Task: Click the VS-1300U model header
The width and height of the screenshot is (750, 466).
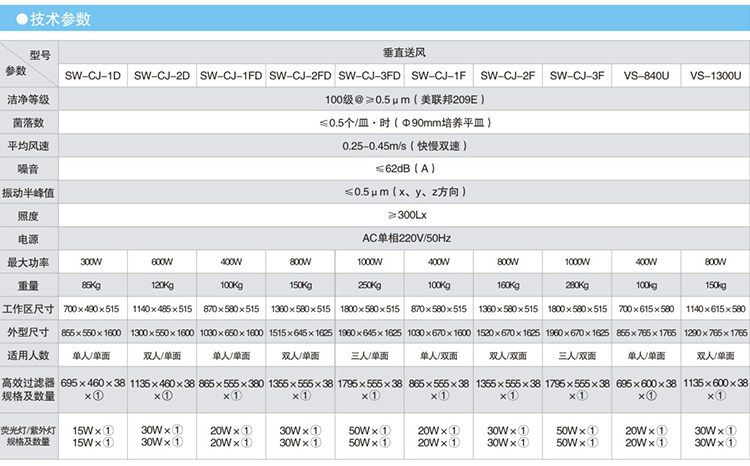Action: [x=716, y=76]
